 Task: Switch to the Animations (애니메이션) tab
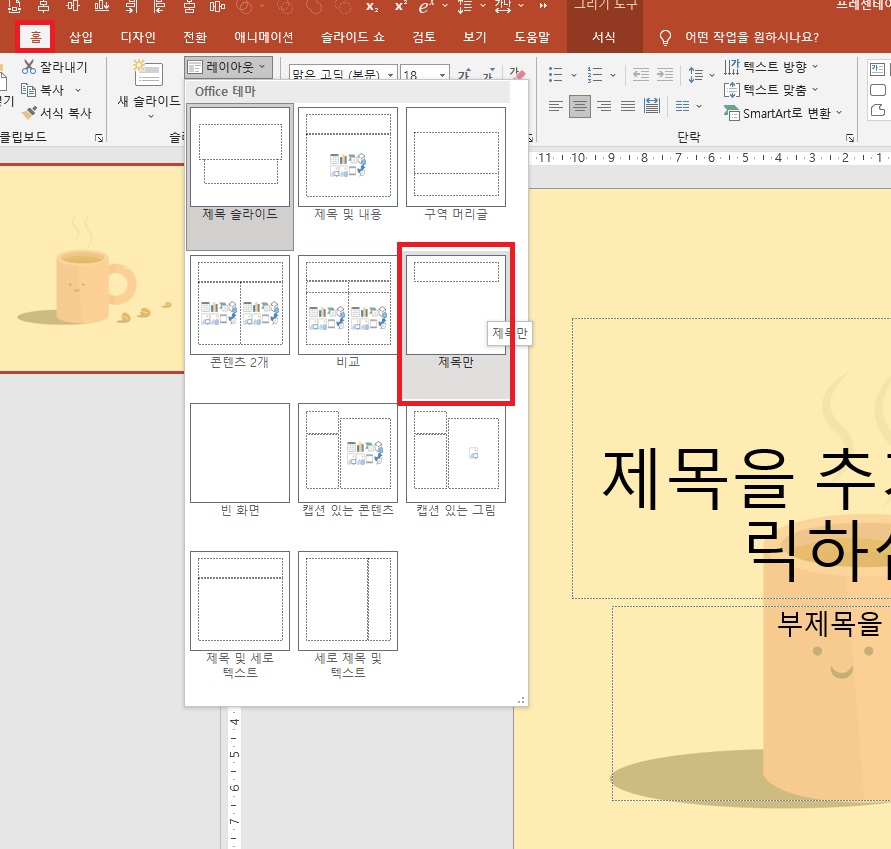click(264, 38)
